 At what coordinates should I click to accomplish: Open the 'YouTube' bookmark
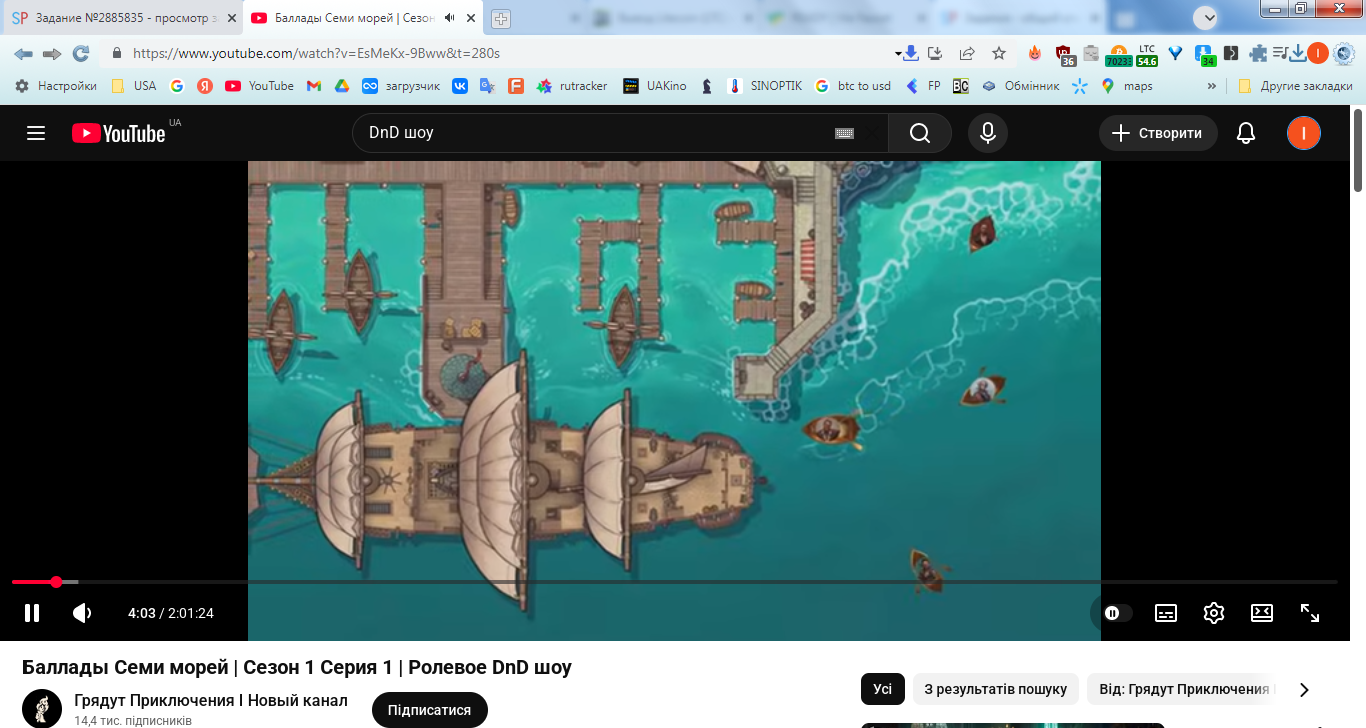[260, 86]
